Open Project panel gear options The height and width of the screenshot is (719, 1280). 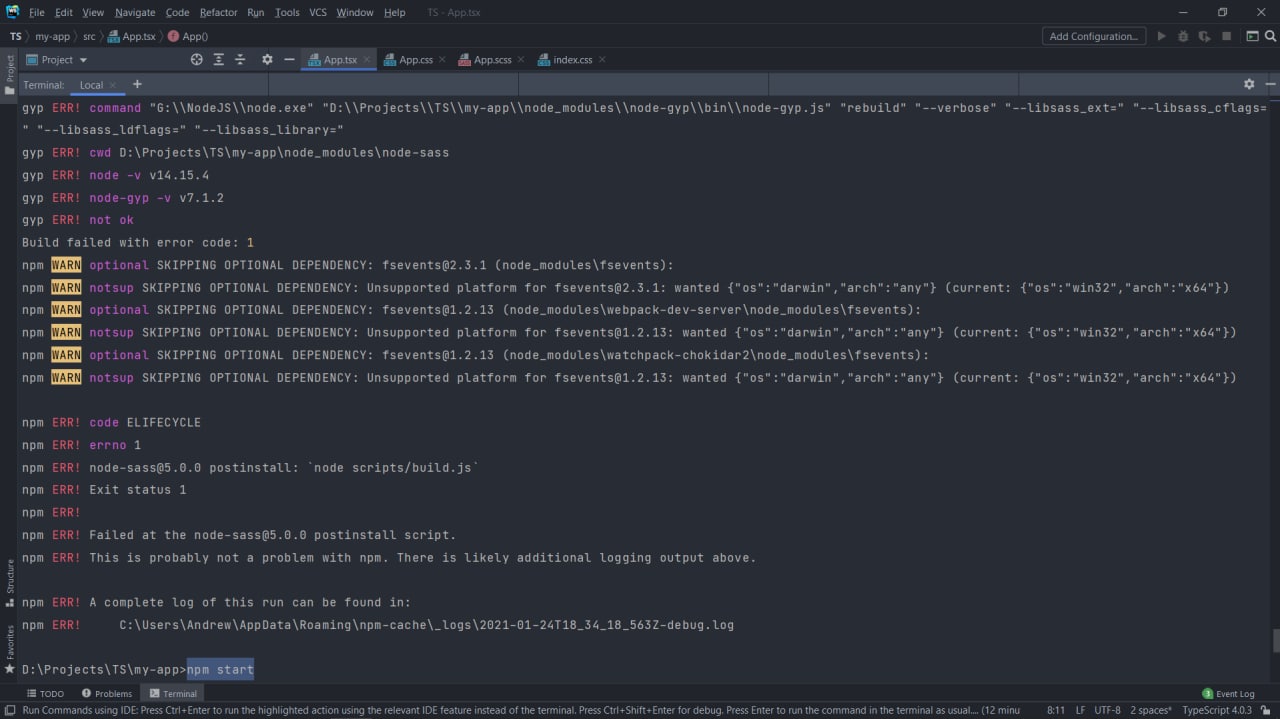(x=267, y=60)
